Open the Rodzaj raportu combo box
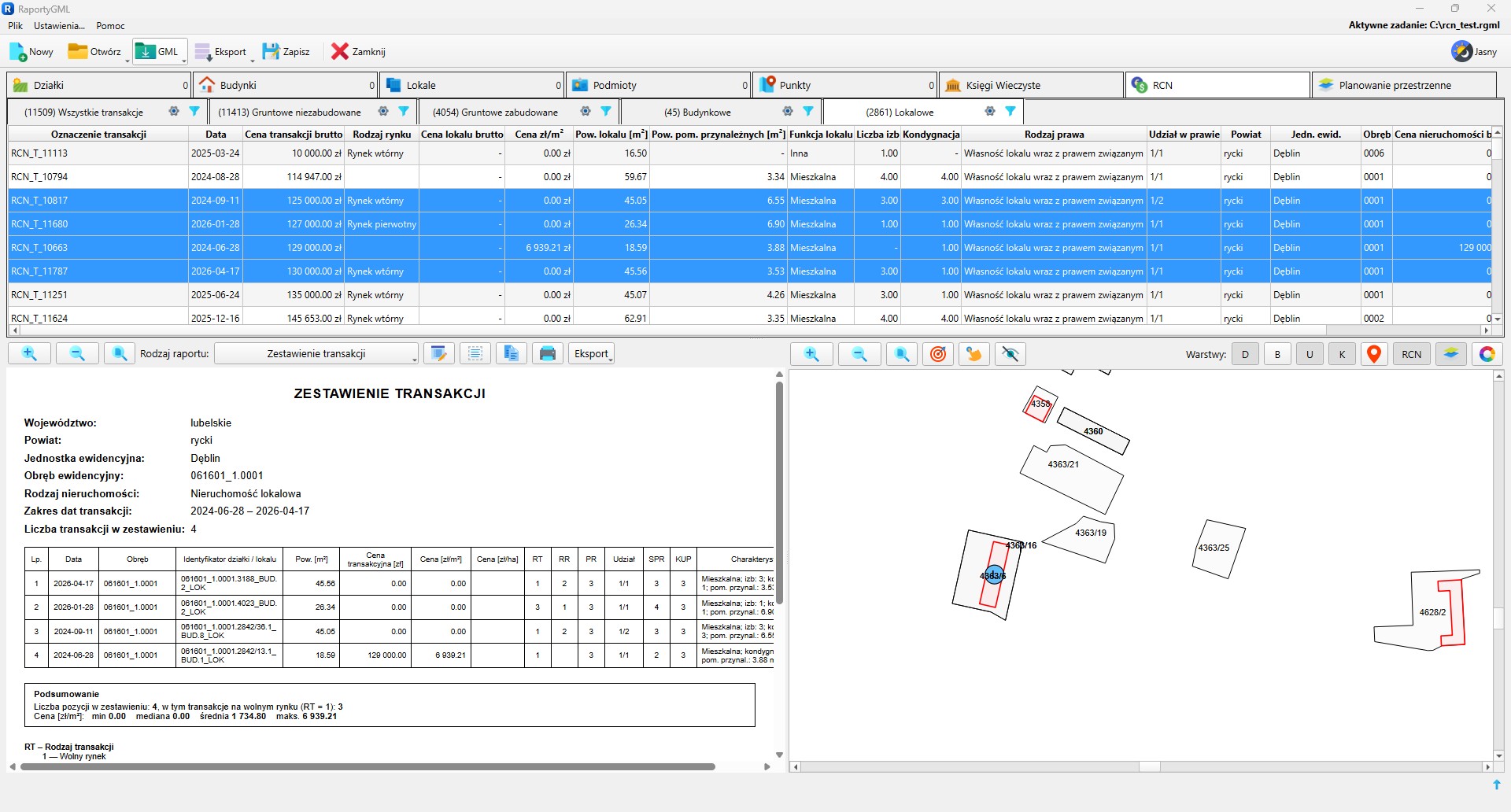Screen dimensions: 1511x812 coord(316,354)
